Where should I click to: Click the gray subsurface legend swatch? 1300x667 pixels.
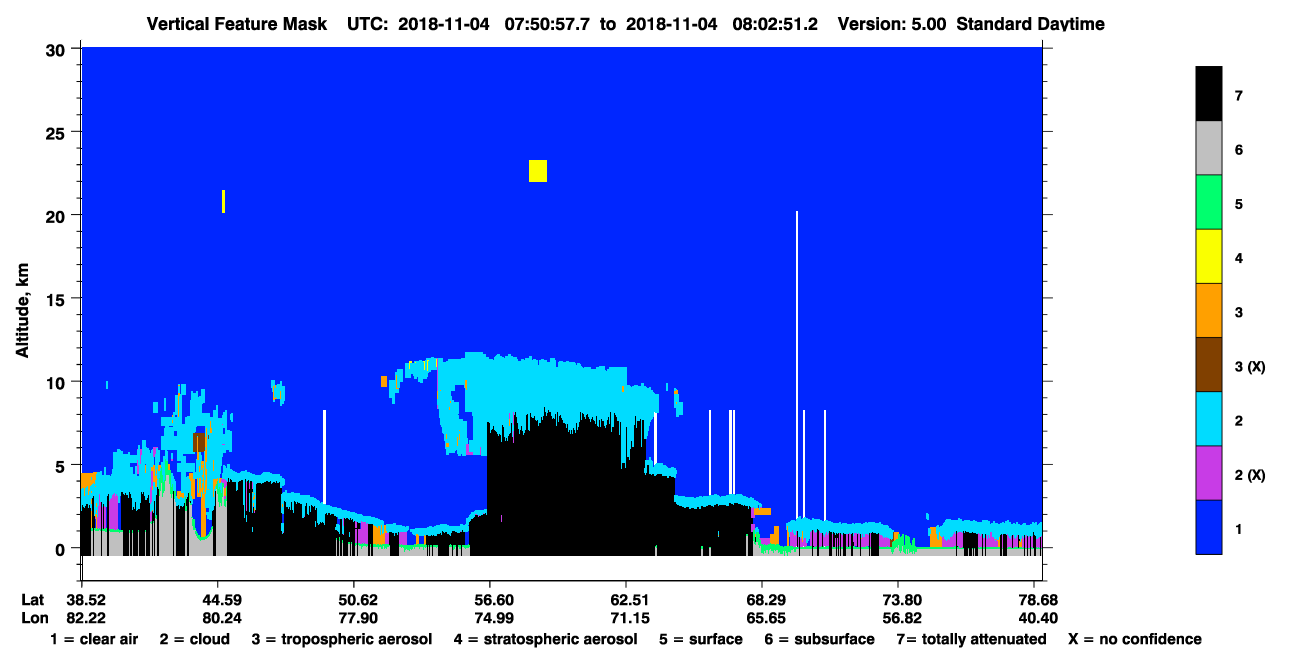[1209, 148]
